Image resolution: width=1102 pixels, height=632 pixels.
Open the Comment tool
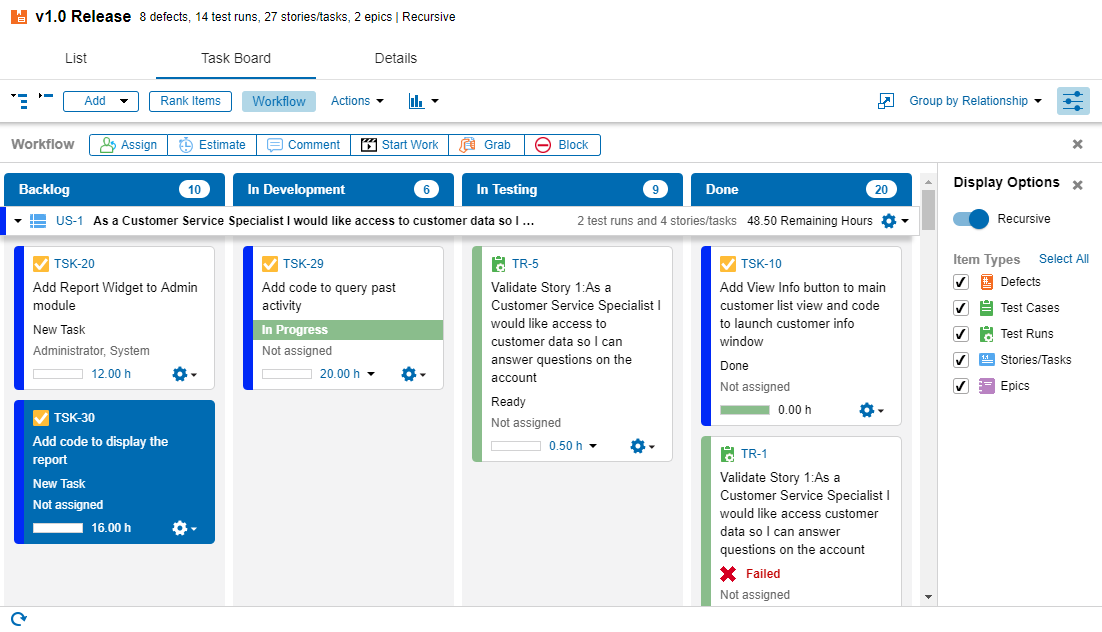pyautogui.click(x=276, y=144)
